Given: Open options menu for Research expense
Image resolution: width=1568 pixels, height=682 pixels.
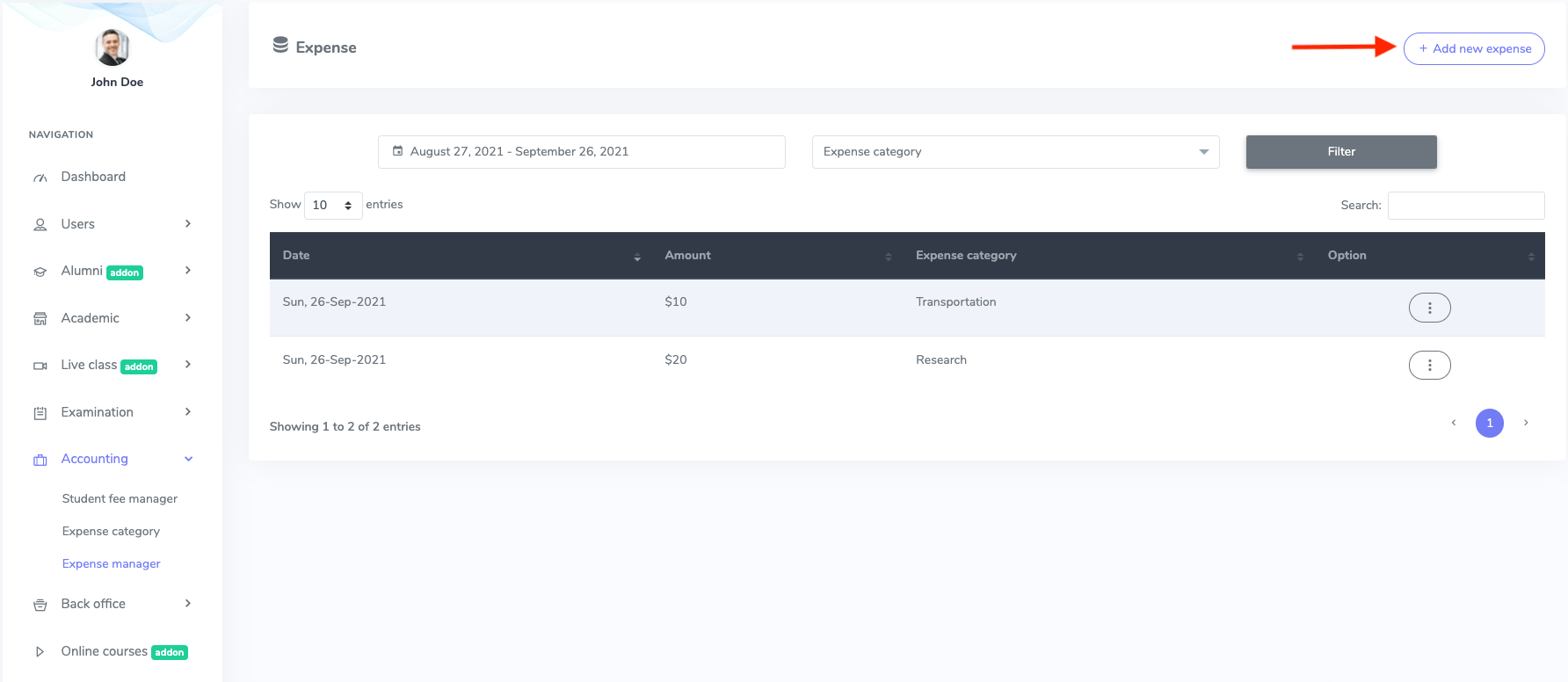Looking at the screenshot, I should (1429, 365).
